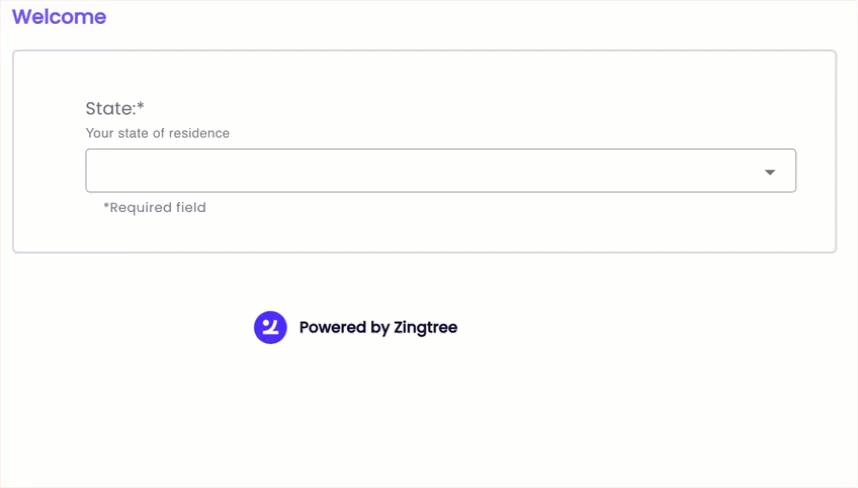This screenshot has width=858, height=488.
Task: Select the purple circular Zingtree badge
Action: (x=270, y=327)
